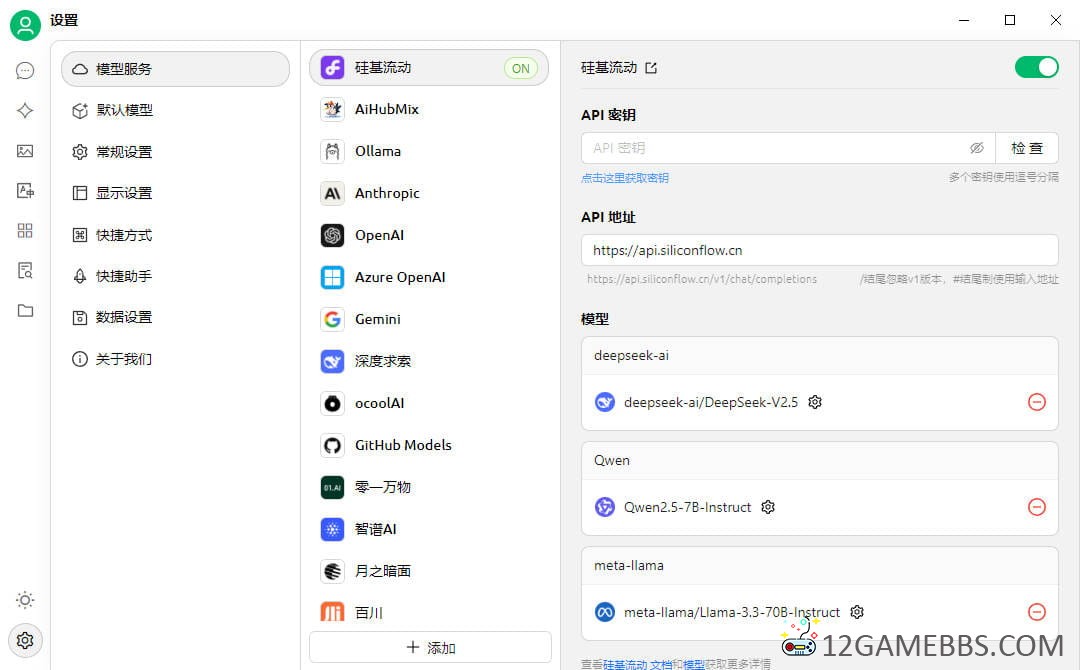This screenshot has width=1080, height=670.
Task: Toggle API key visibility eye icon
Action: (x=977, y=148)
